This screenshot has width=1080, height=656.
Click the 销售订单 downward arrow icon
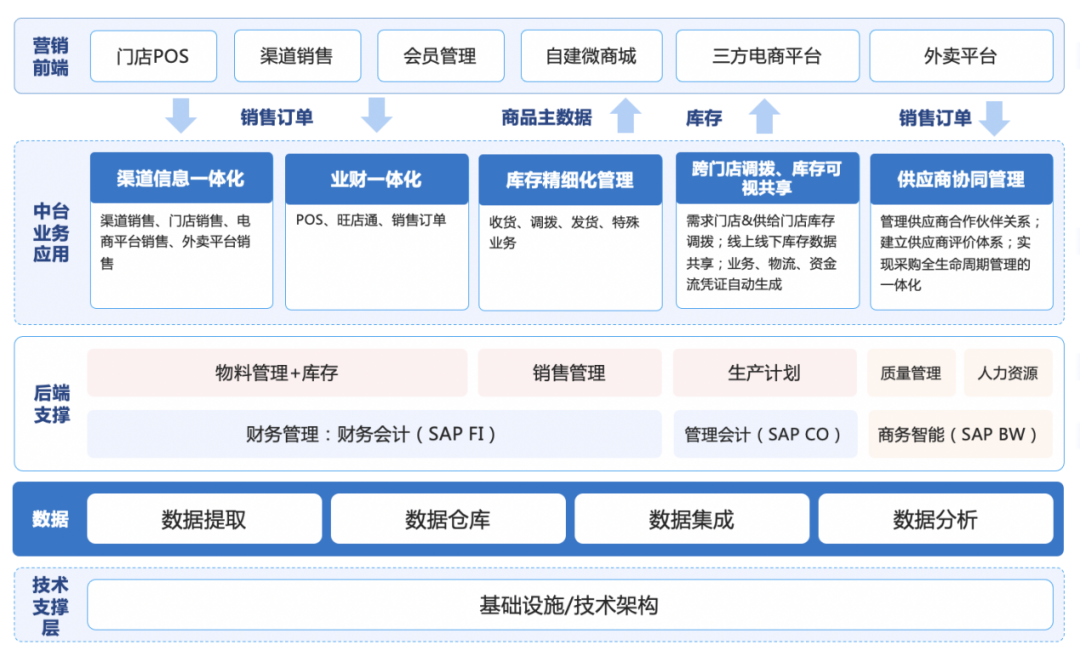click(181, 114)
